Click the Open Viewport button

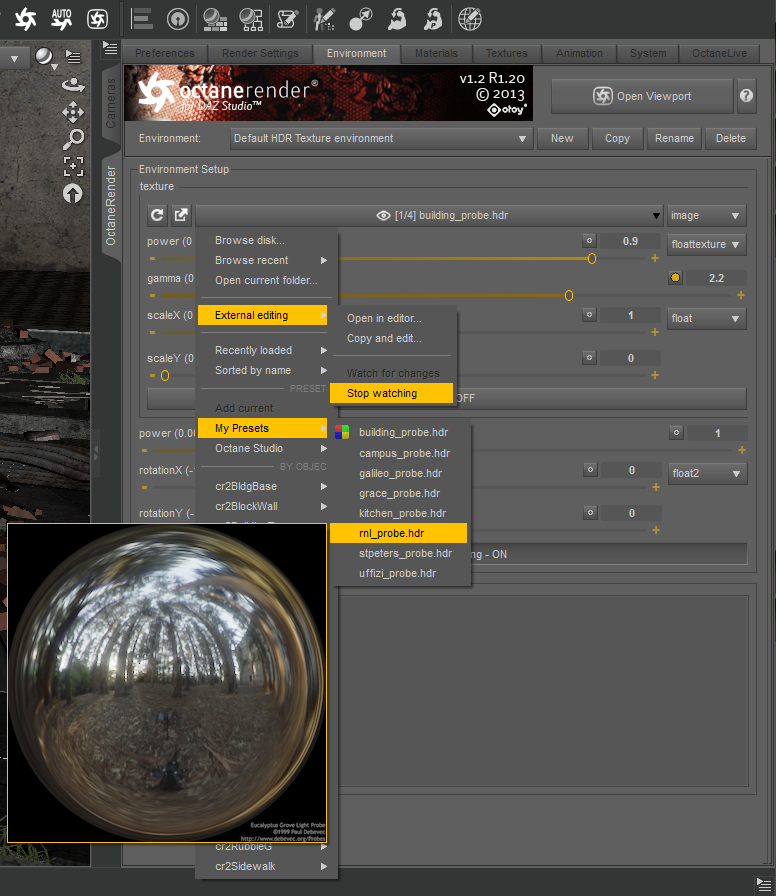(642, 96)
